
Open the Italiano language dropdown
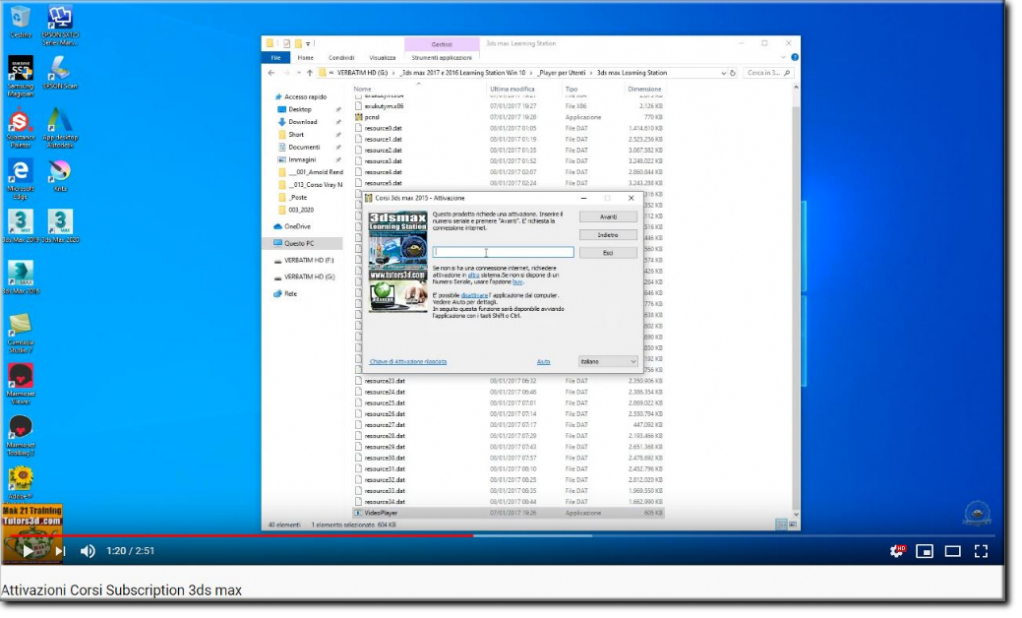(x=607, y=361)
